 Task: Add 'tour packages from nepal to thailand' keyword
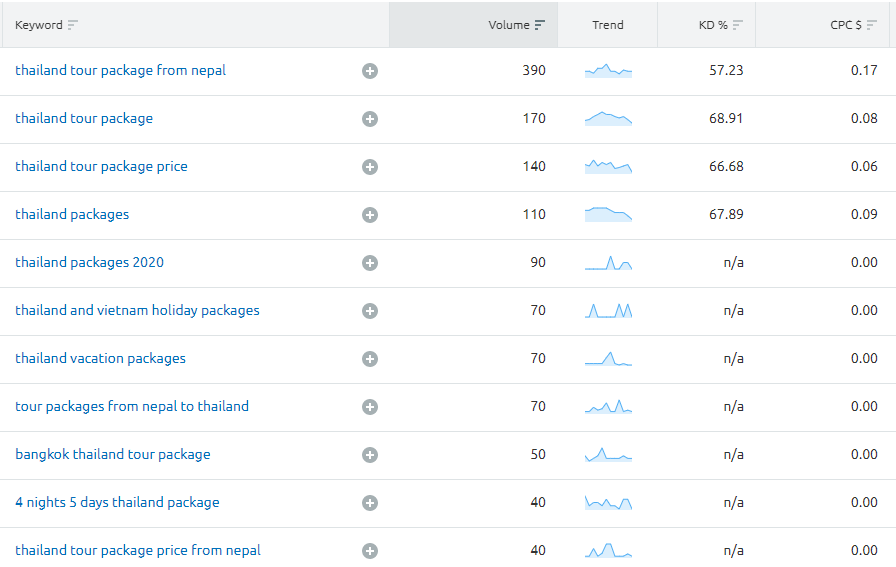[370, 407]
